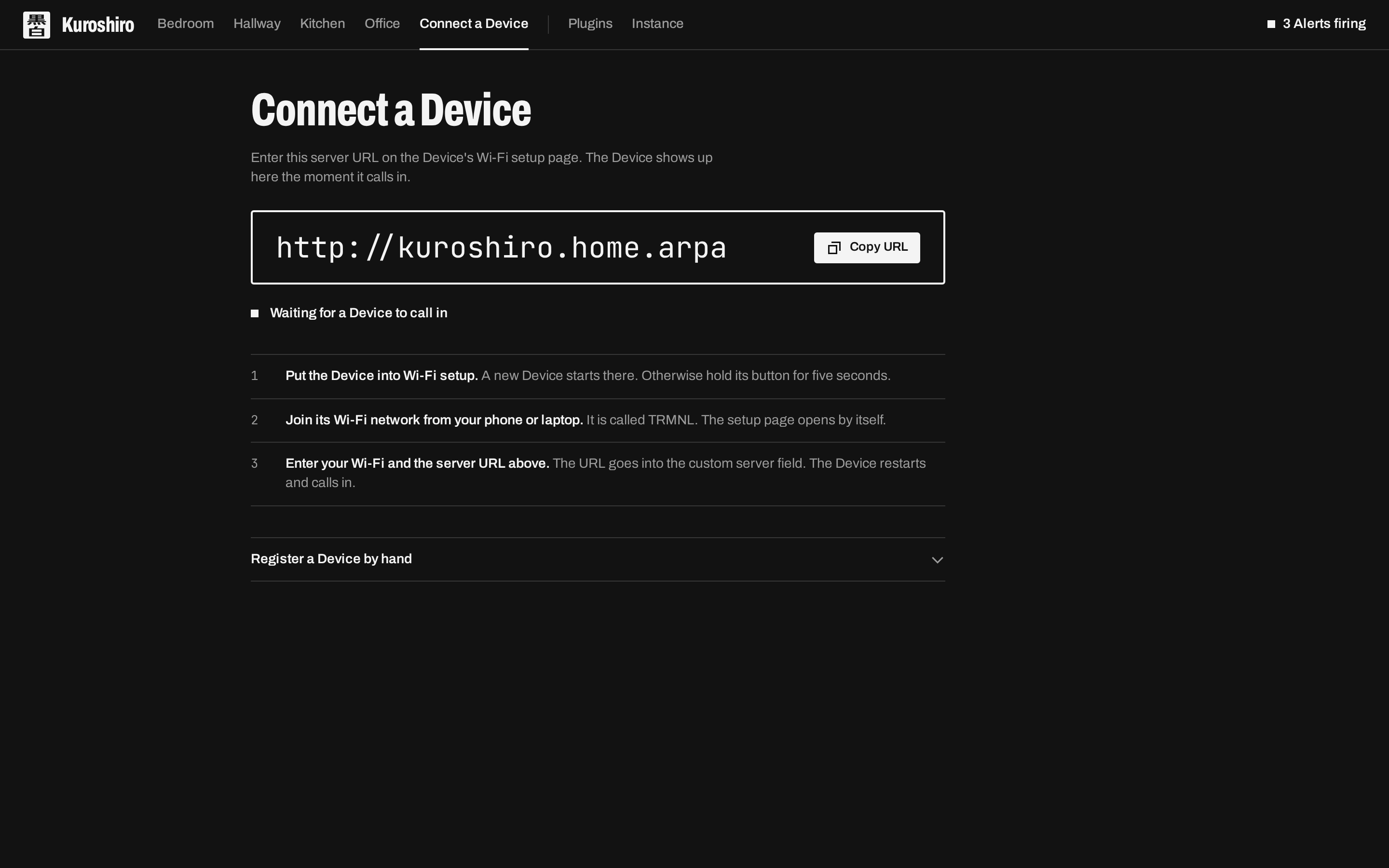Image resolution: width=1389 pixels, height=868 pixels.
Task: Click step 2 'Join its Wi-Fi network from your phone'
Action: point(434,420)
